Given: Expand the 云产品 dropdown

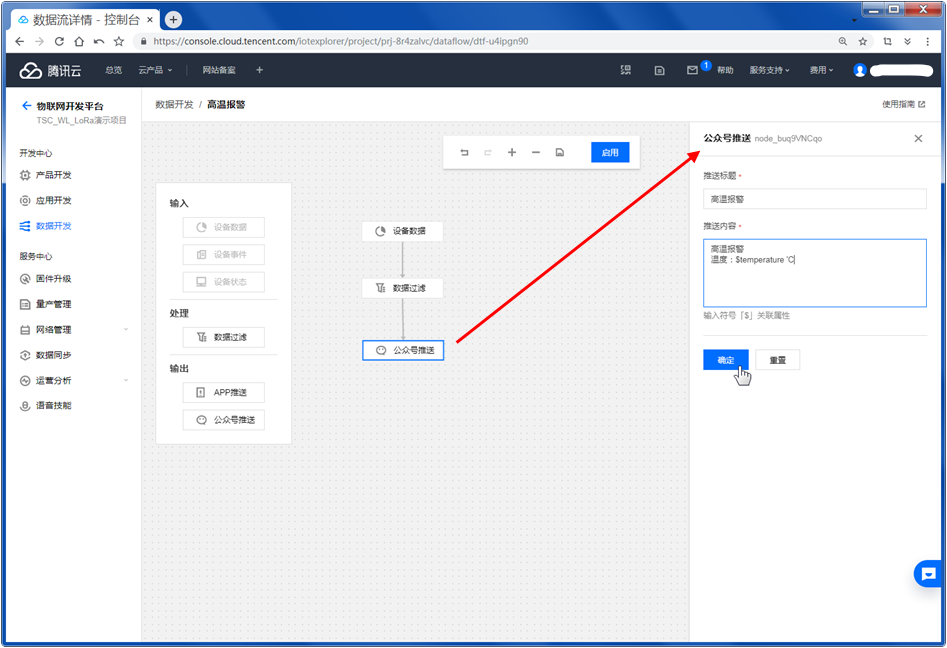Looking at the screenshot, I should coord(155,70).
